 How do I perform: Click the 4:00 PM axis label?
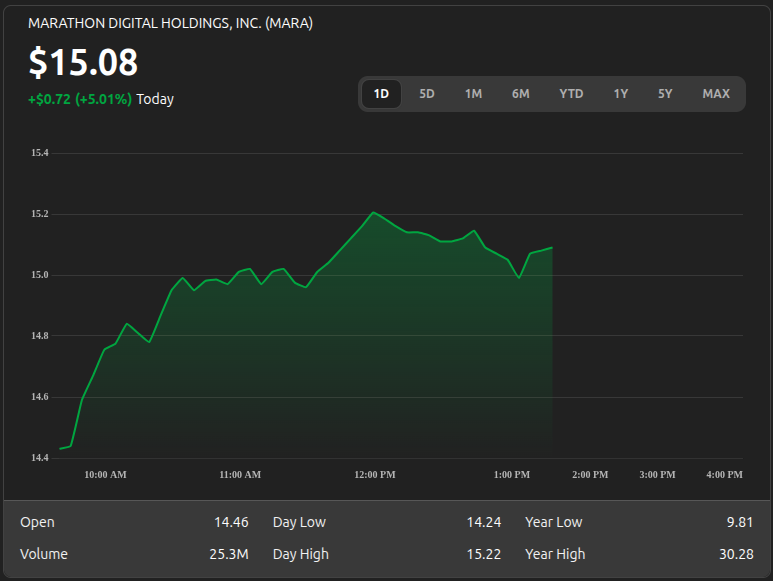pos(724,475)
